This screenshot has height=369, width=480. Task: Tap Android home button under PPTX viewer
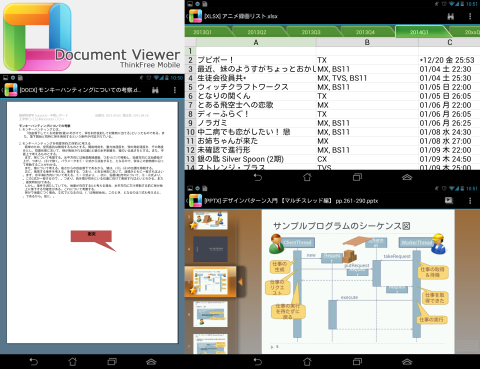tap(307, 361)
